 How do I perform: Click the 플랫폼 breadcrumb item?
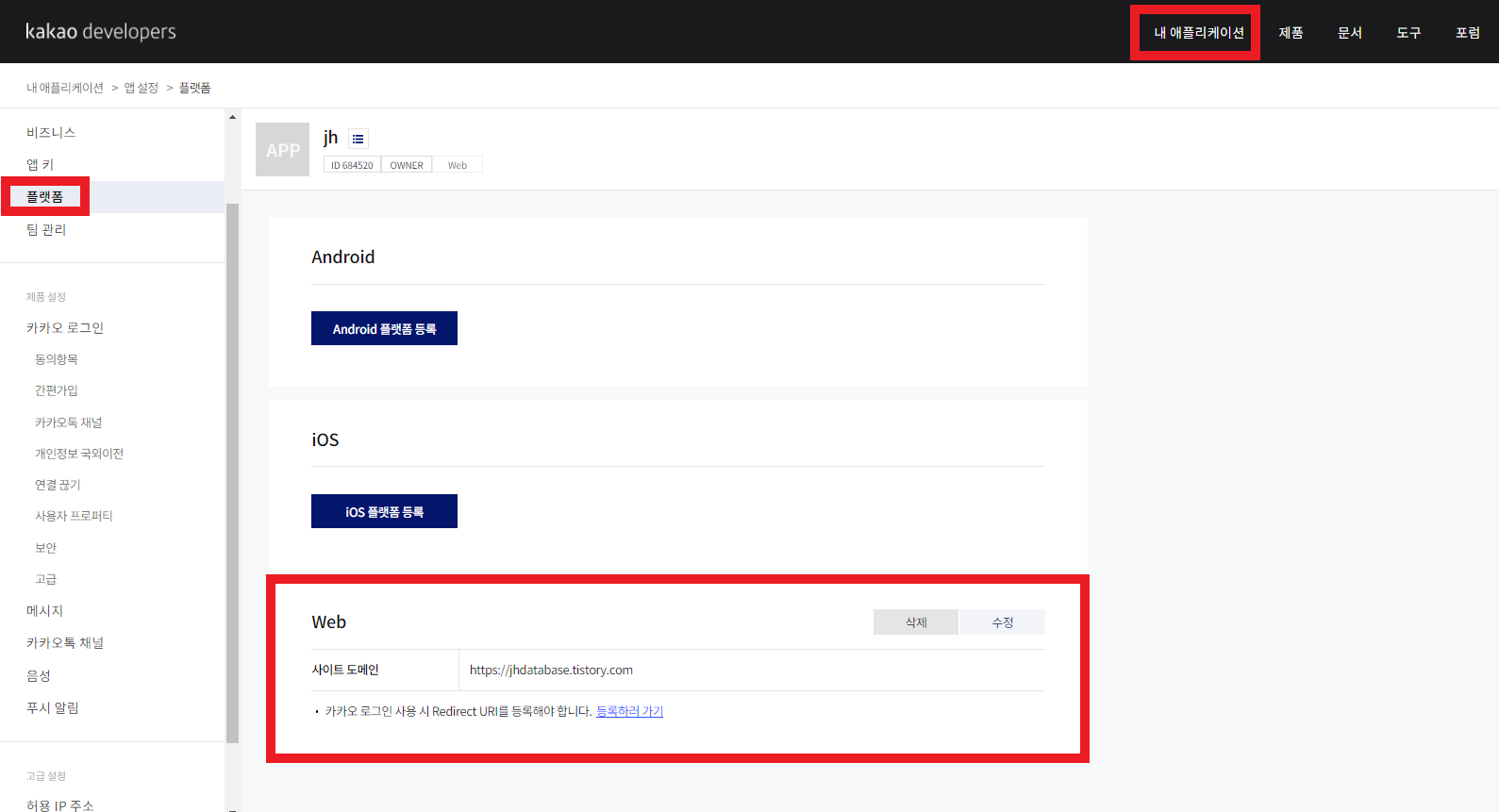194,88
